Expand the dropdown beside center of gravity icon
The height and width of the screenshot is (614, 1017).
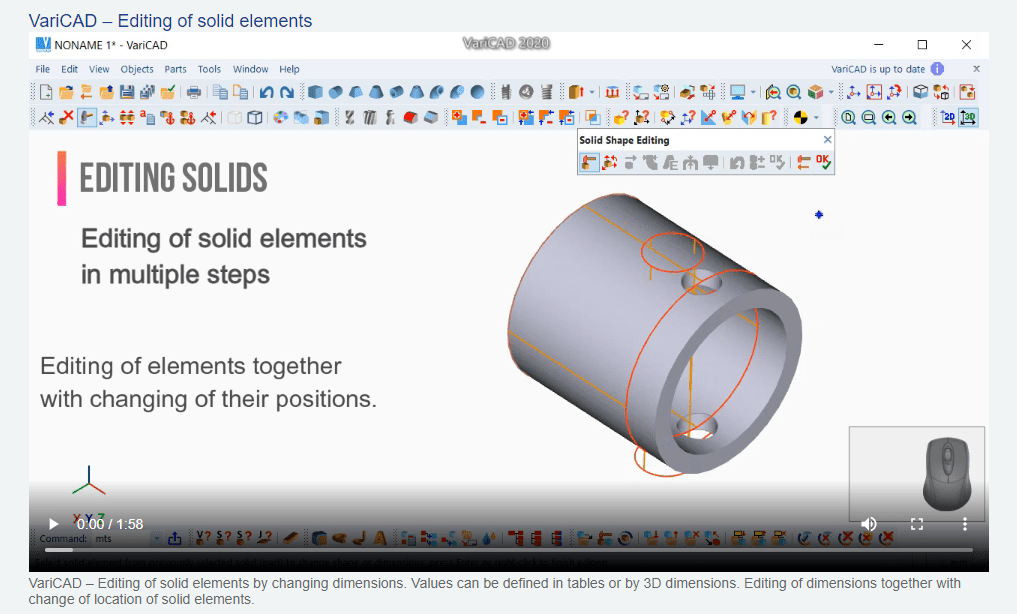(x=816, y=118)
